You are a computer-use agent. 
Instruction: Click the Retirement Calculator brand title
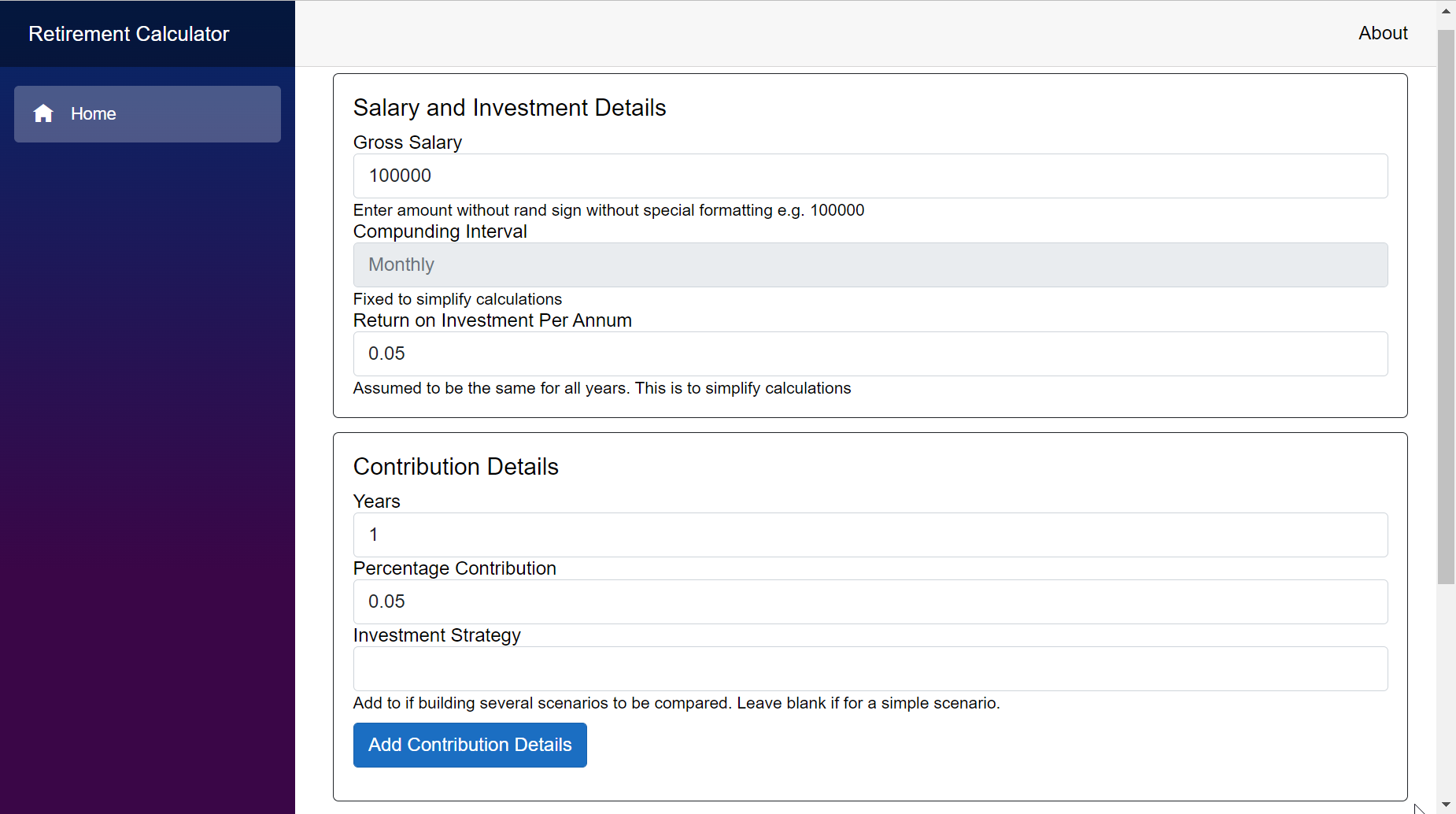click(129, 34)
